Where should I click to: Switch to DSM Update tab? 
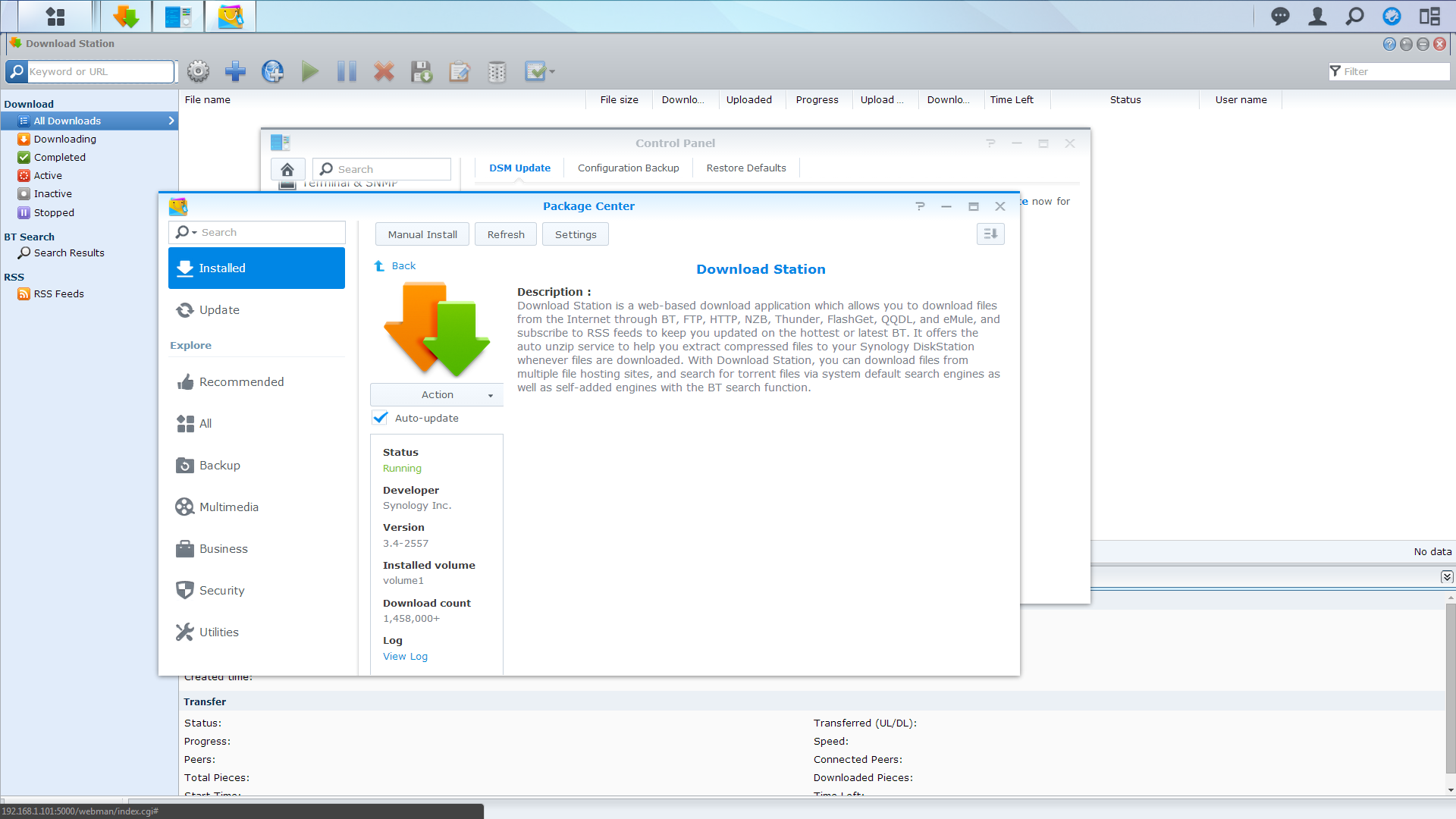519,168
